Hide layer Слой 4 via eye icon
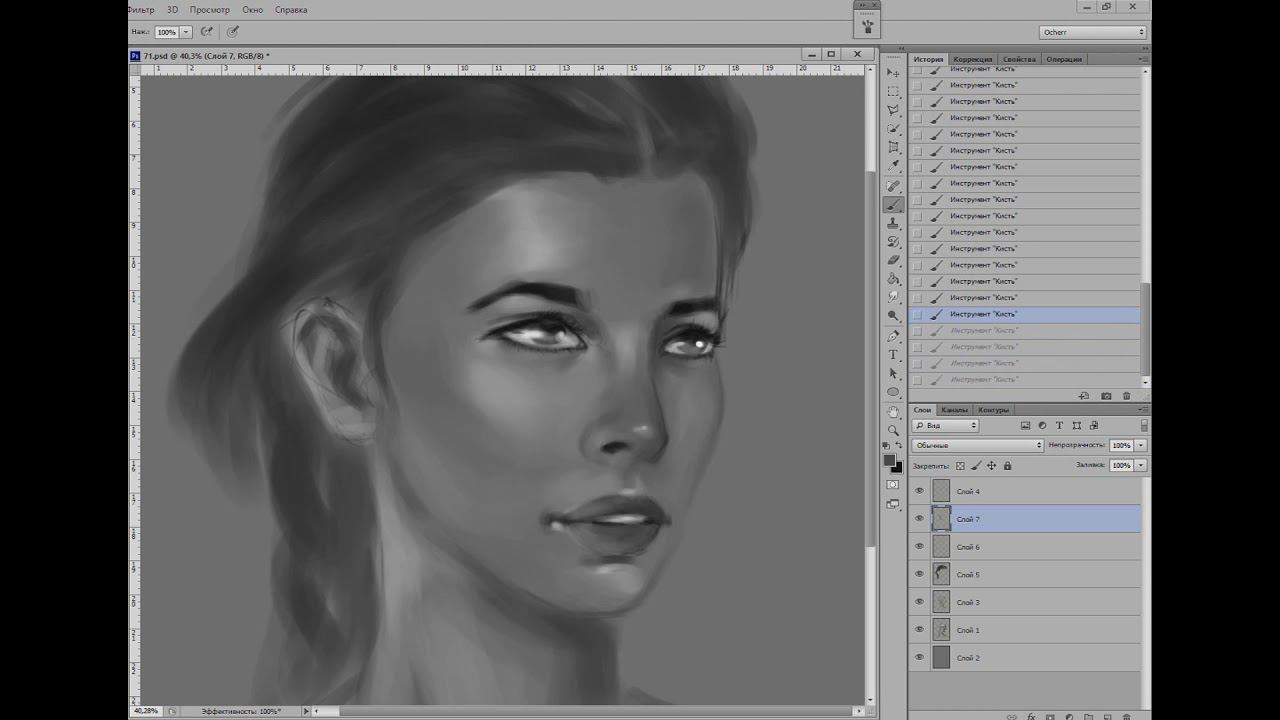This screenshot has width=1280, height=720. pos(919,491)
